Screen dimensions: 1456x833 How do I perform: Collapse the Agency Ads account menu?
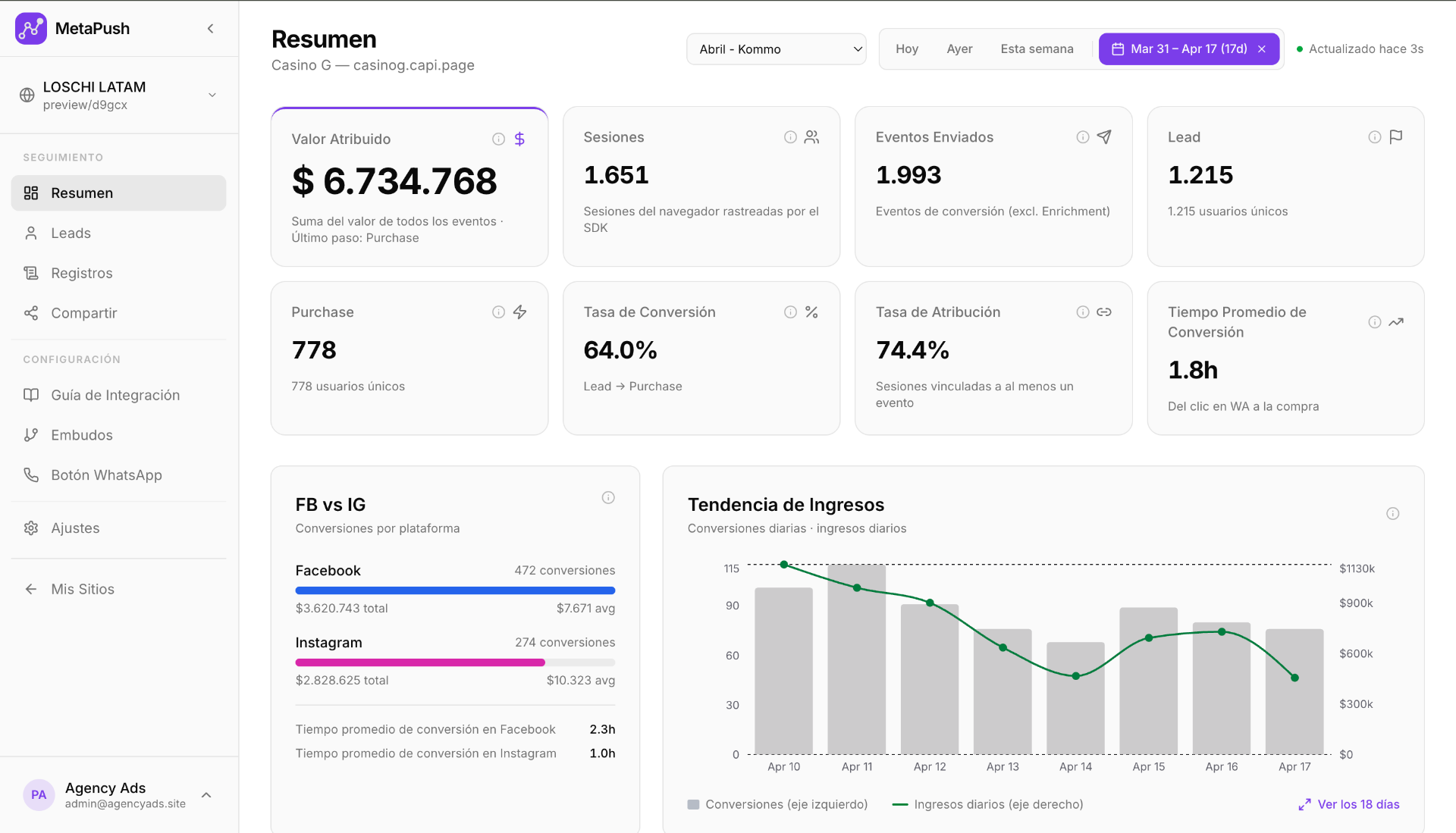click(206, 795)
